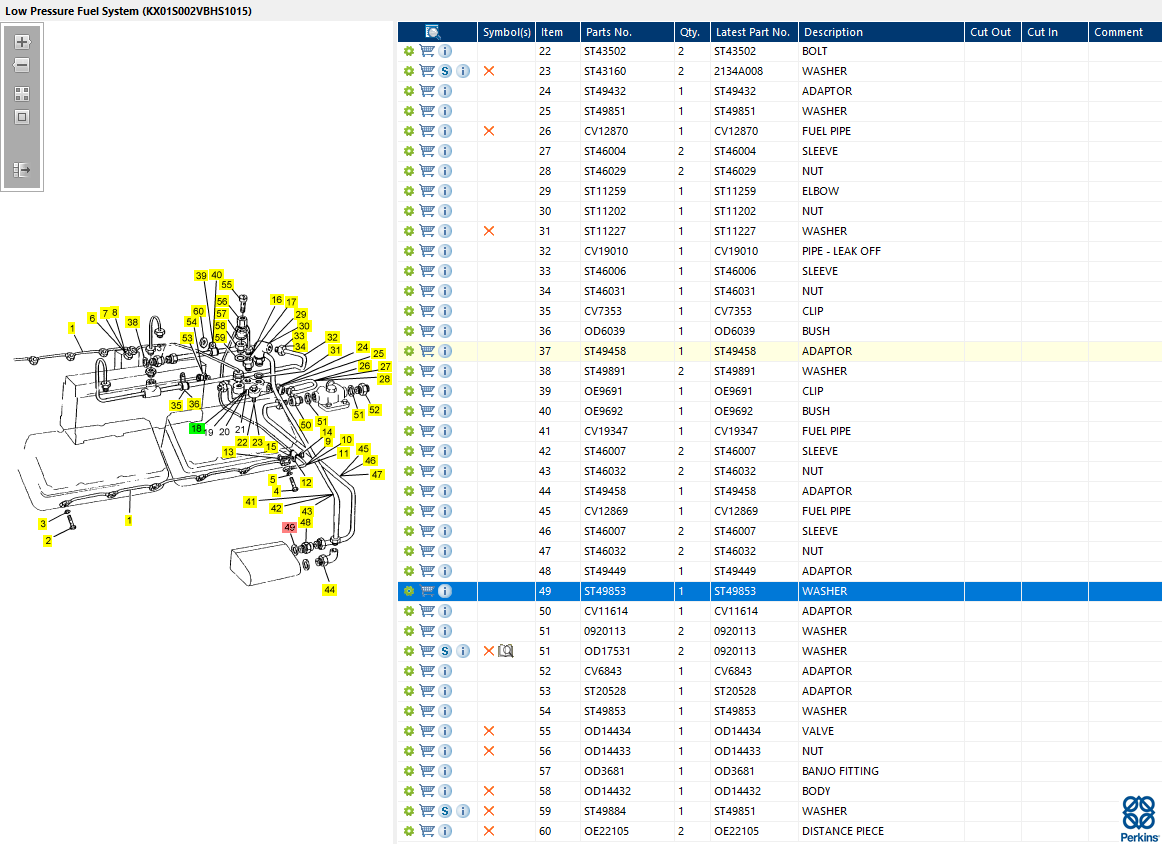
Task: Click the green callout 18 on diagram
Action: 197,428
